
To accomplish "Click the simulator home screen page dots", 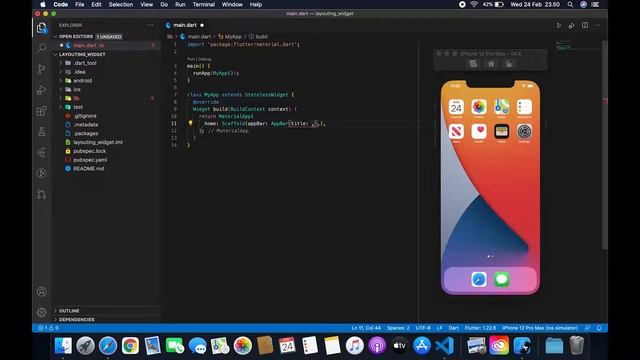I will click(490, 256).
